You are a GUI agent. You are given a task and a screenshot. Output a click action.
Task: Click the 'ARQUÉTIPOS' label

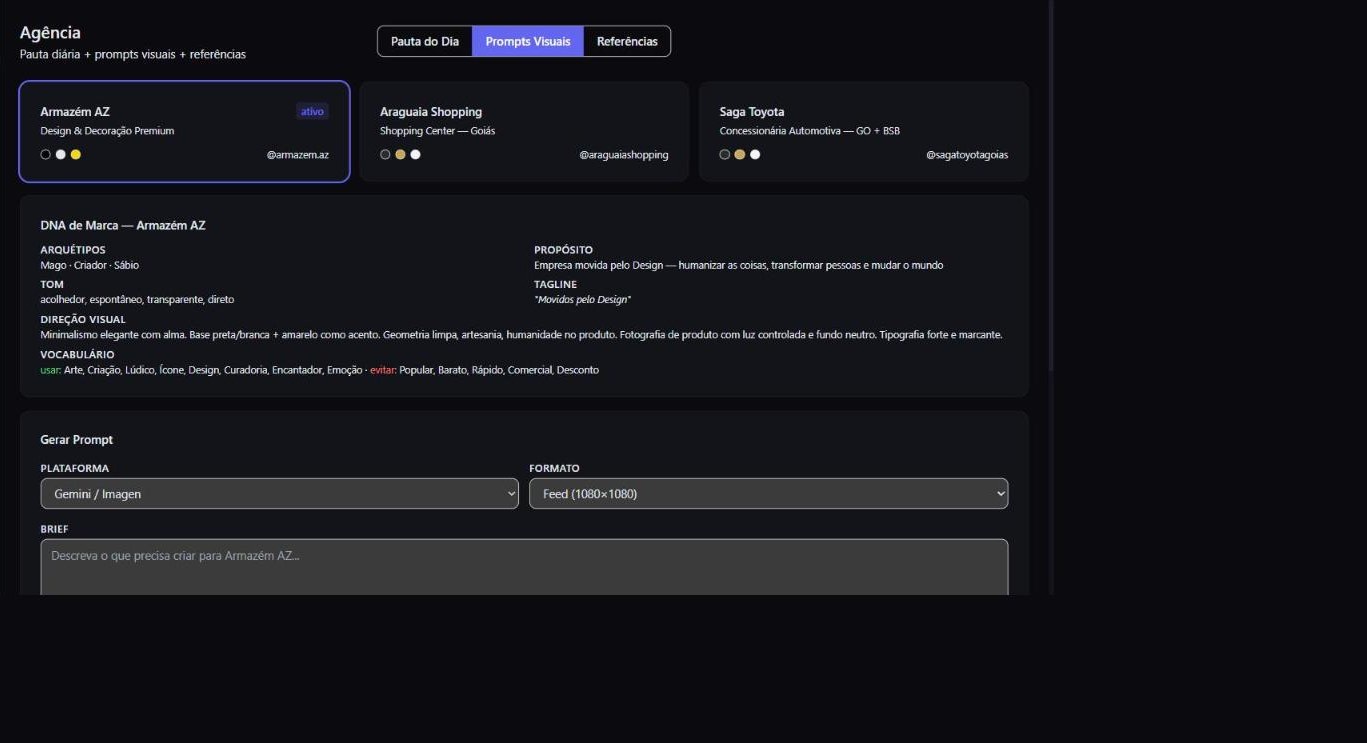pos(73,250)
